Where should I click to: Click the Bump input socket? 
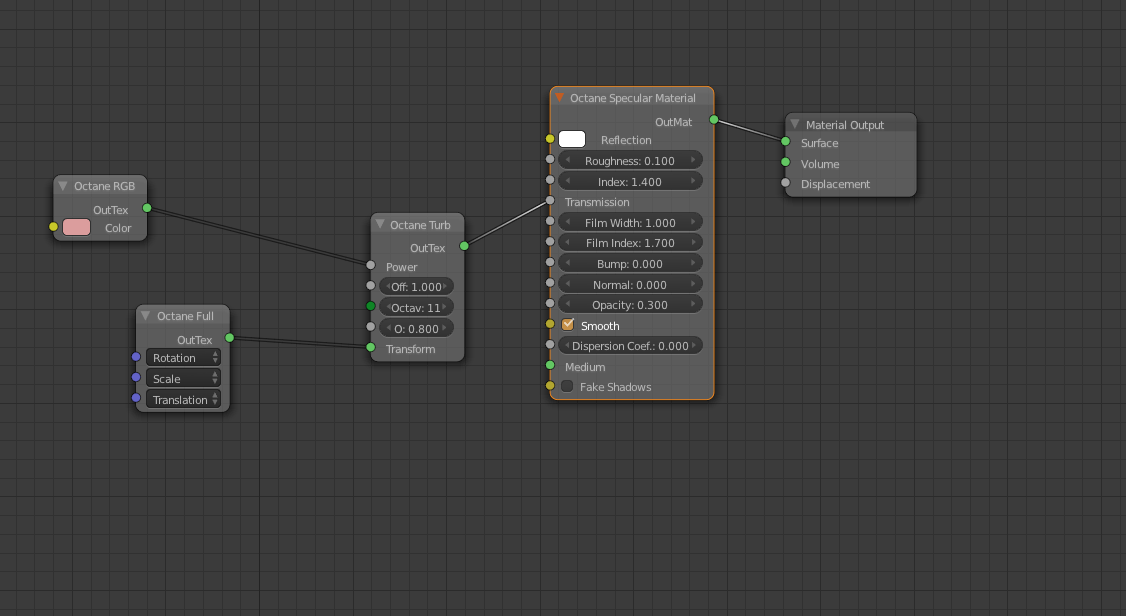point(550,263)
